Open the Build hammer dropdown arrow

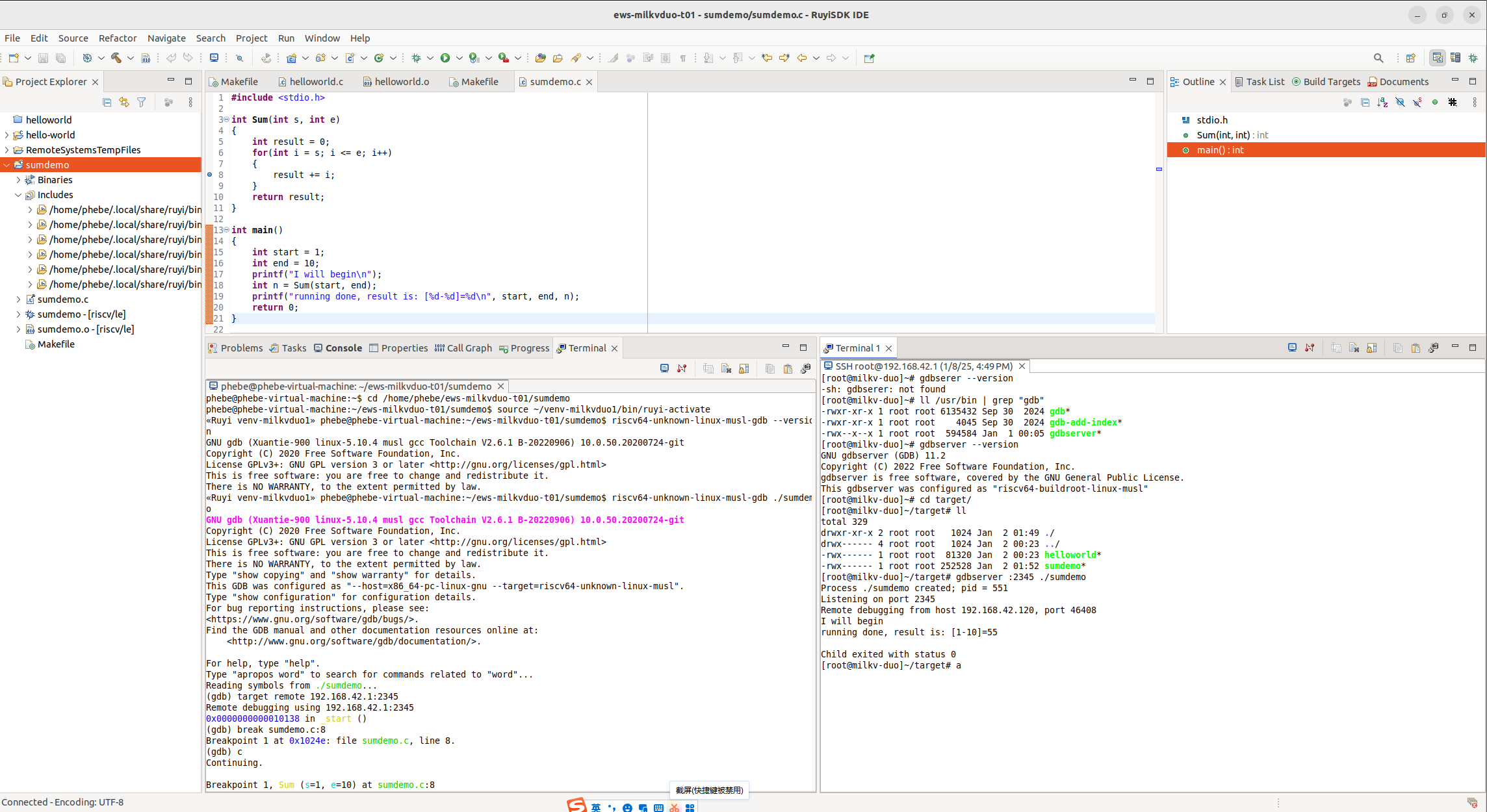point(130,58)
